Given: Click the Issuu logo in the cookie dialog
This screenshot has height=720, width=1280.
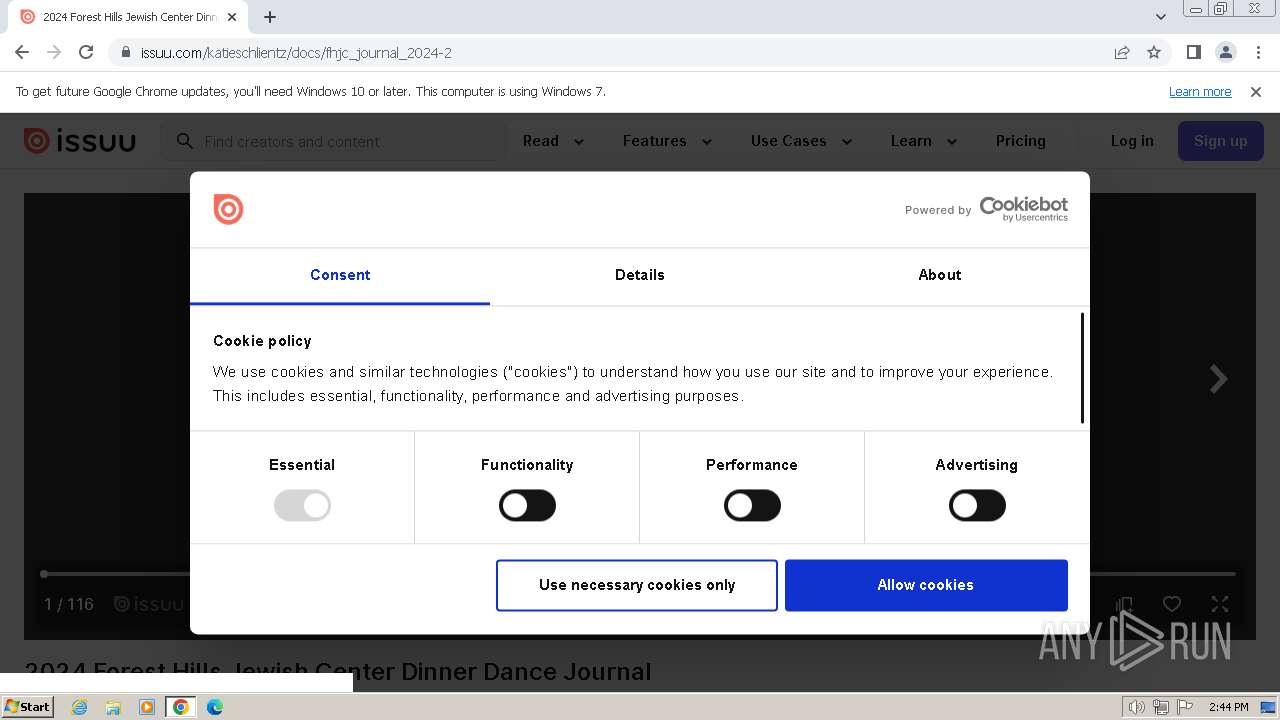Looking at the screenshot, I should [228, 209].
